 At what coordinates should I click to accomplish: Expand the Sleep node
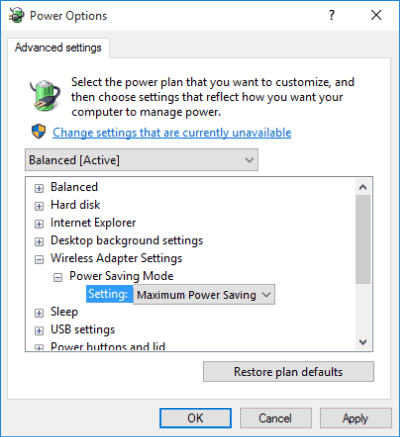(39, 313)
